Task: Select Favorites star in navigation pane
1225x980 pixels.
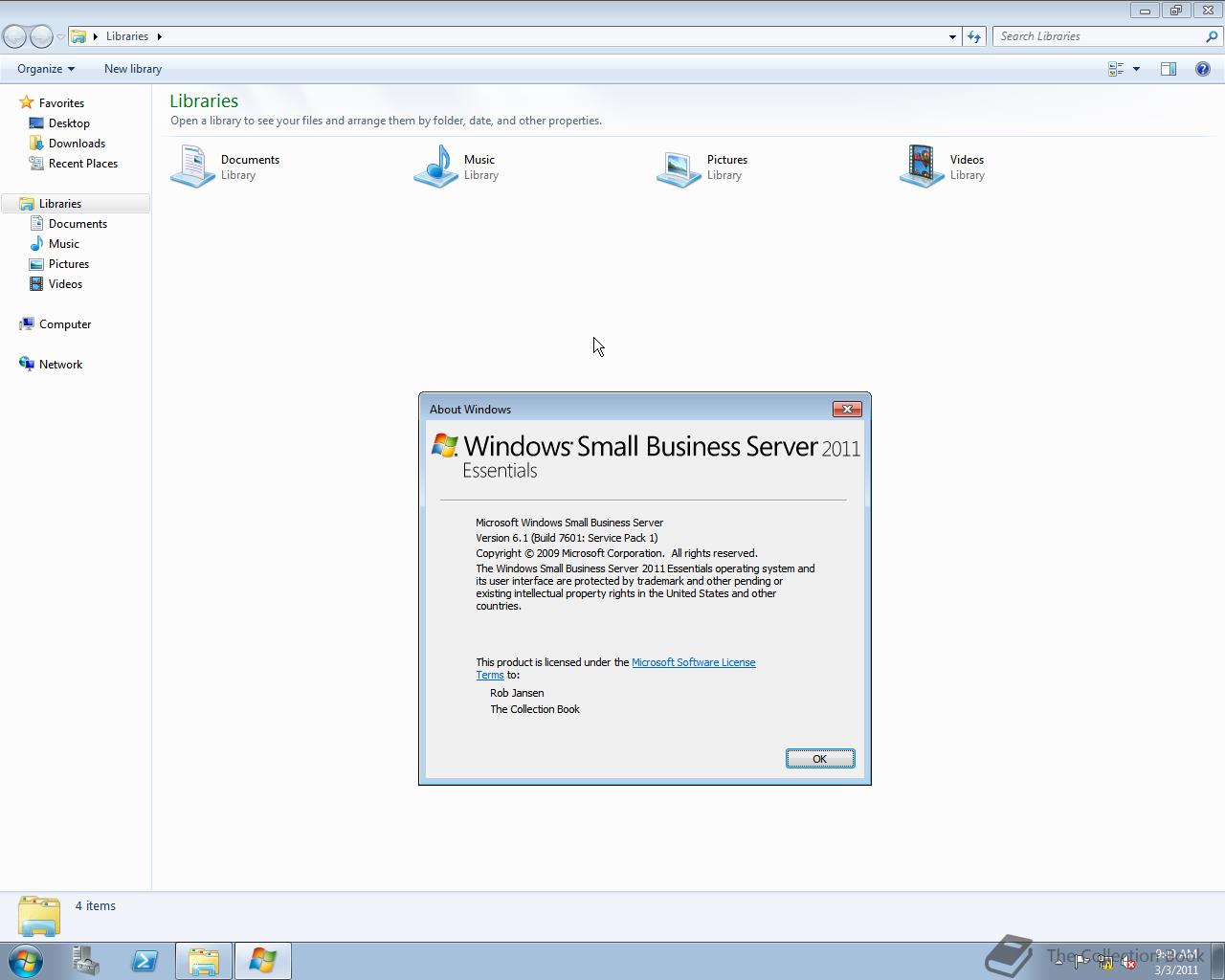Action: pos(27,102)
